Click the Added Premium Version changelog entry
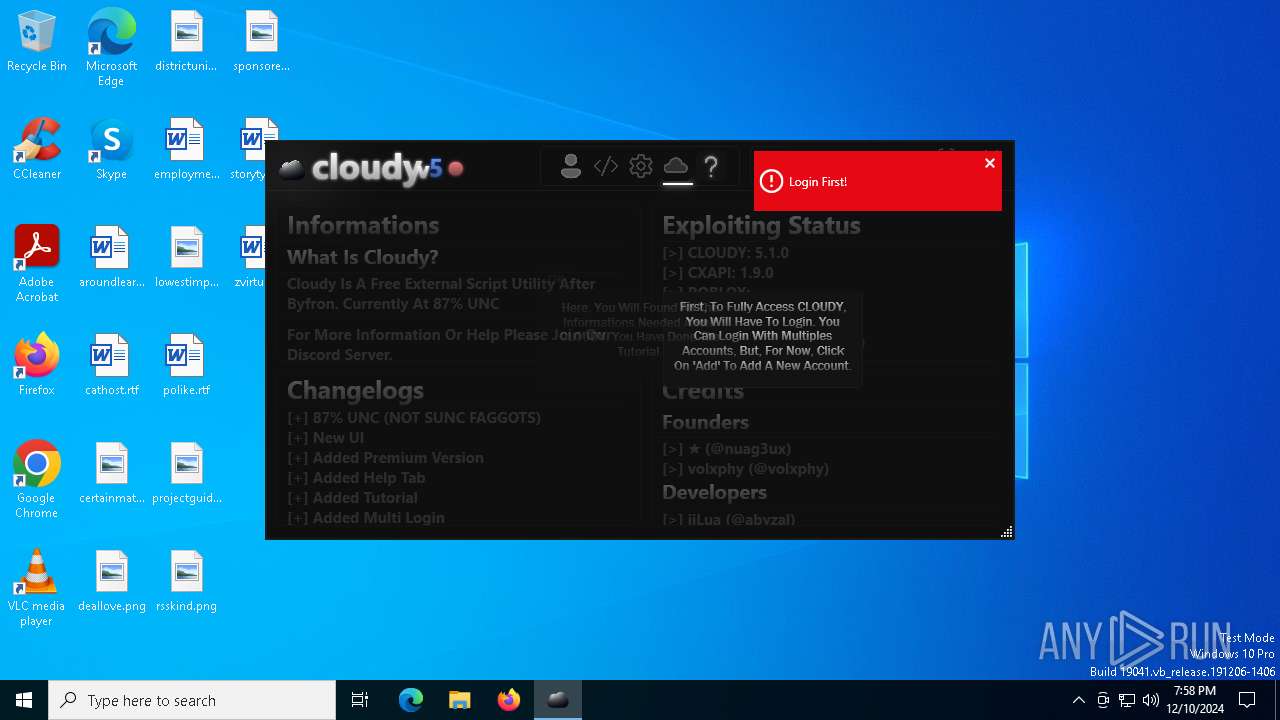Image resolution: width=1280 pixels, height=720 pixels. tap(385, 458)
